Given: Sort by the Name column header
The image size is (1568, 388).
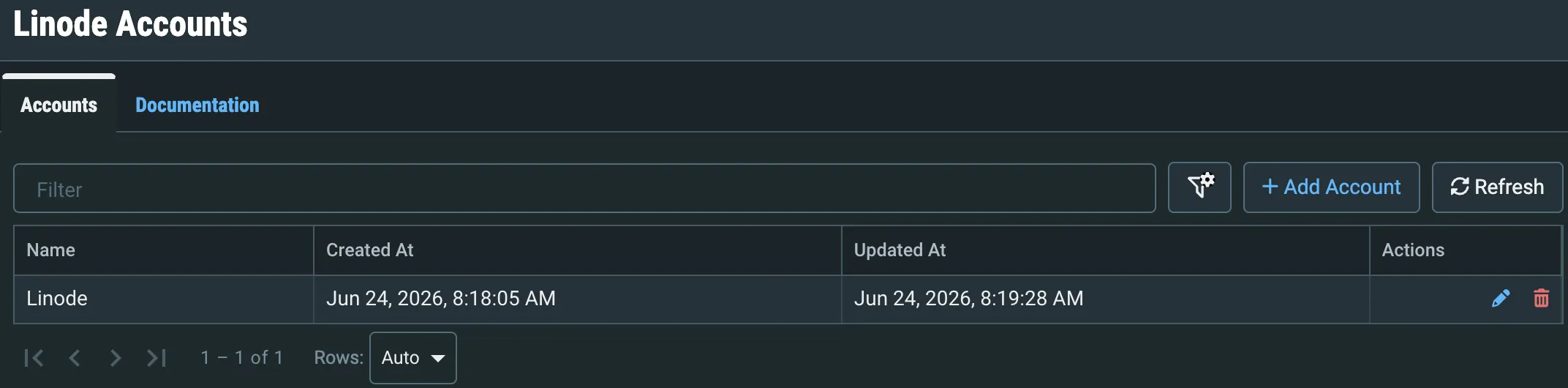Looking at the screenshot, I should 51,250.
